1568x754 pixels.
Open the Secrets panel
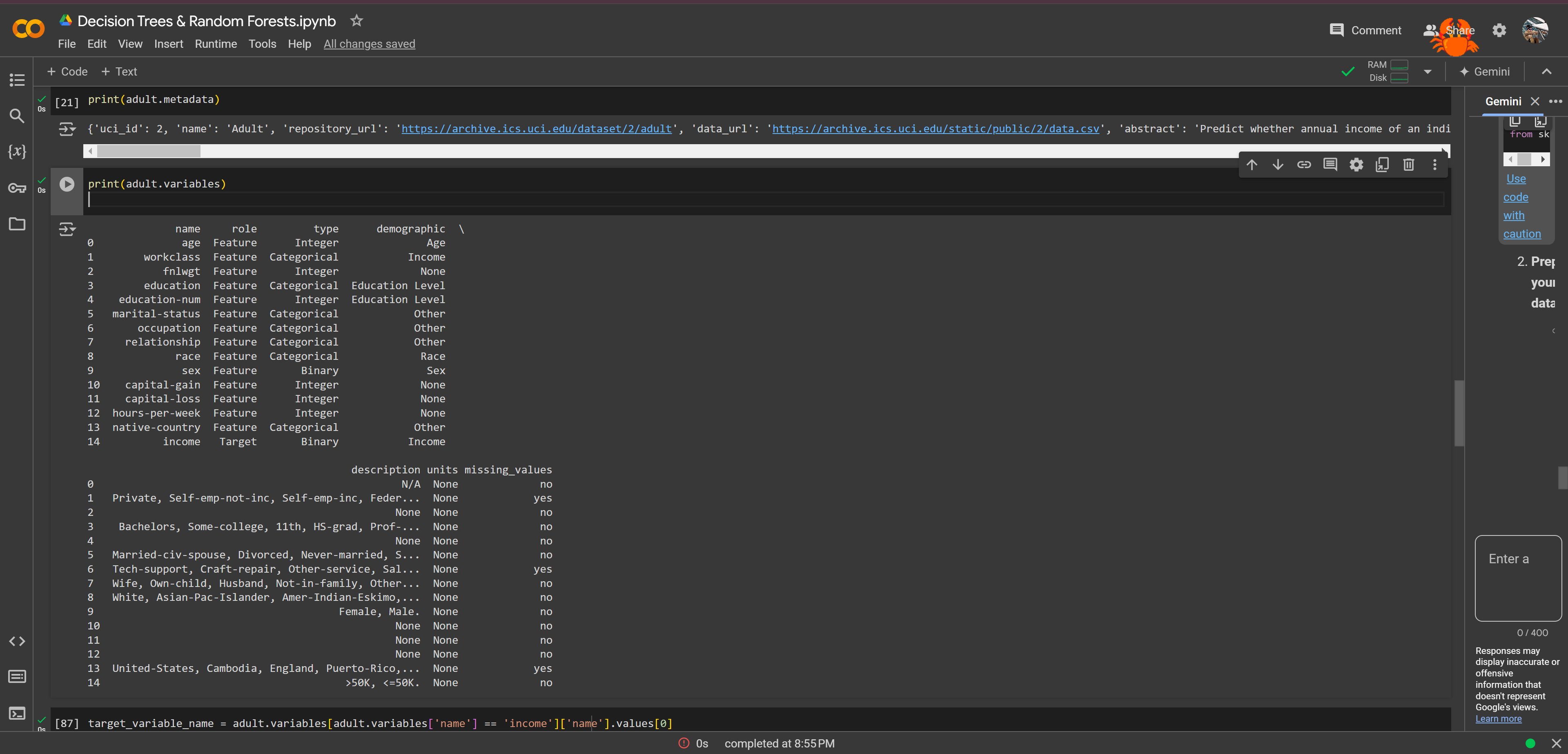16,188
